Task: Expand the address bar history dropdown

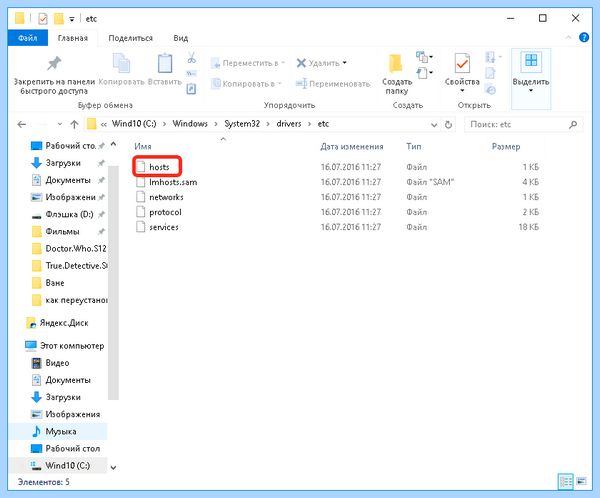Action: (434, 125)
